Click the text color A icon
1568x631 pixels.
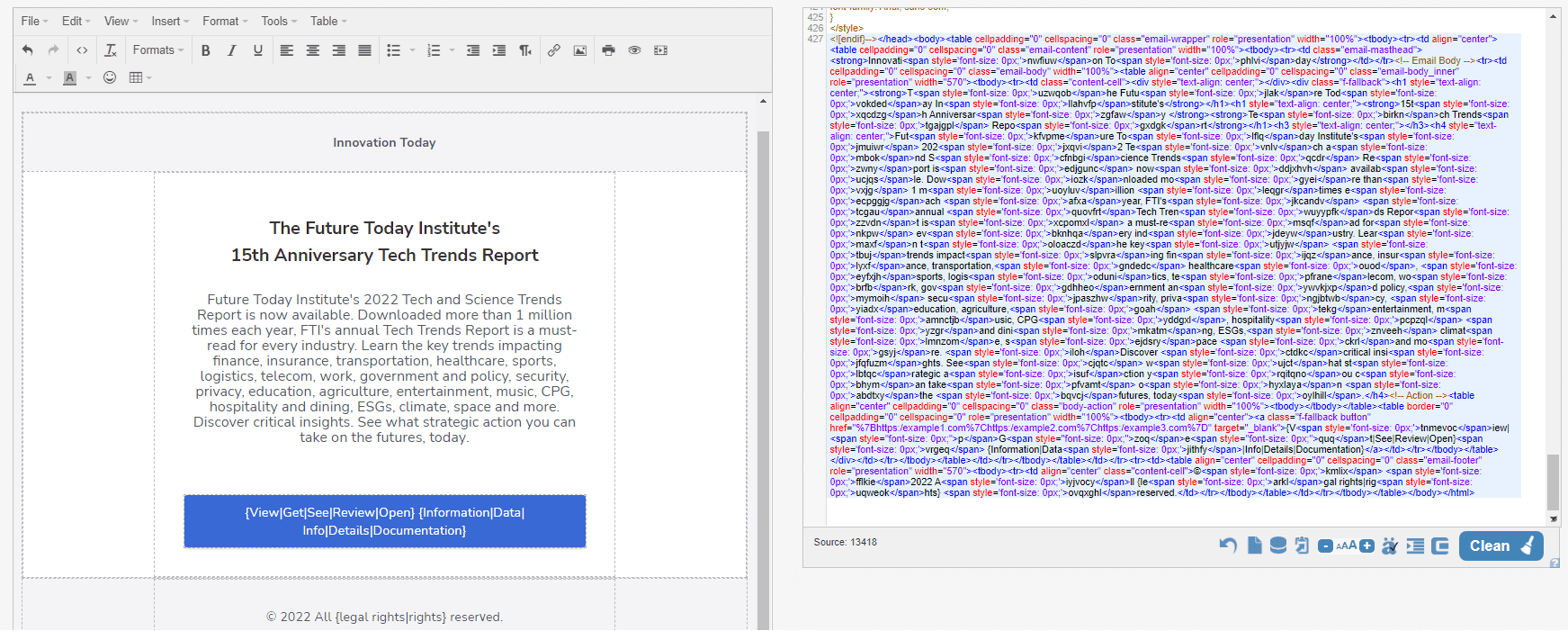31,77
